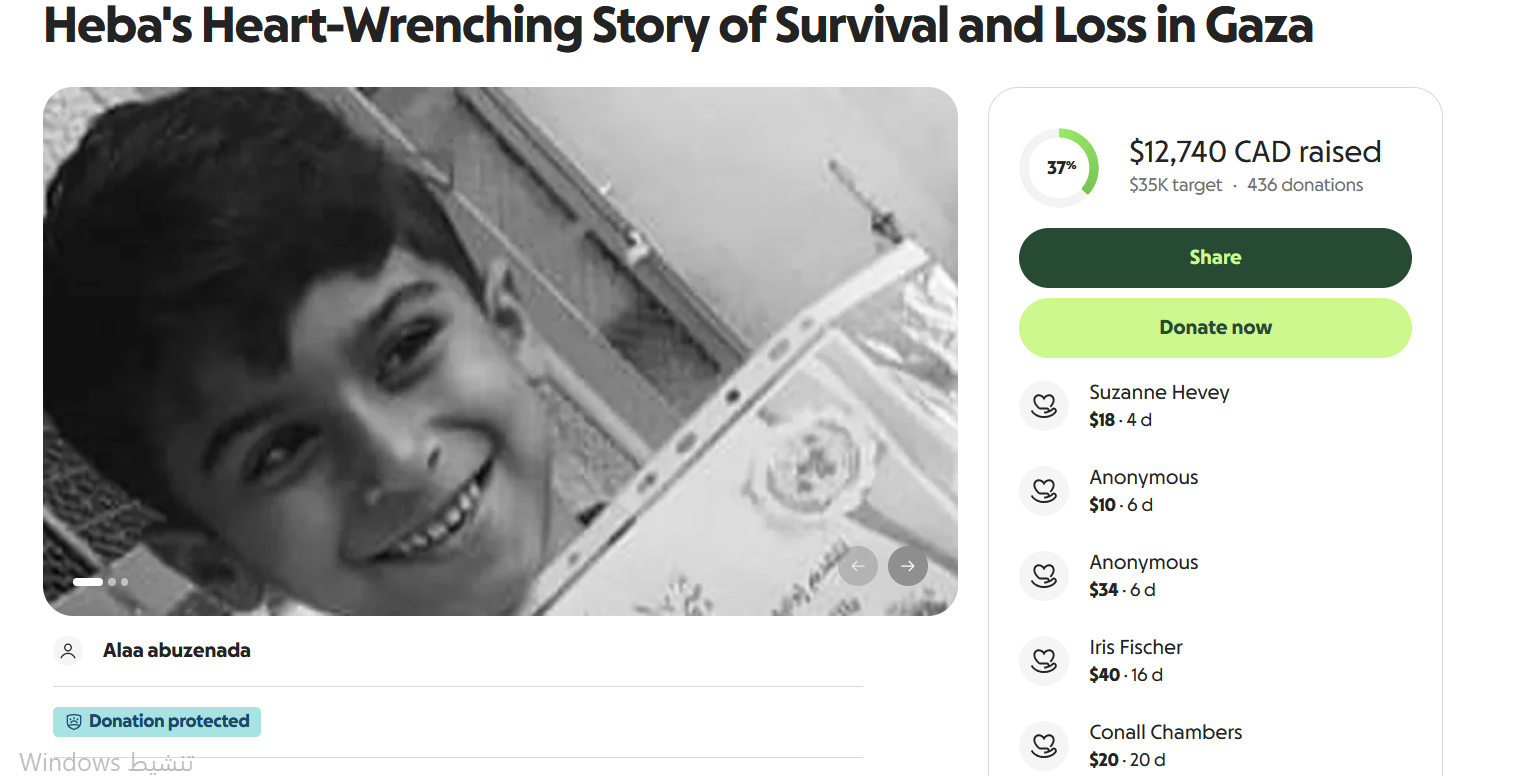Click the next photo arrow on carousel
This screenshot has width=1516, height=776.
[x=907, y=566]
